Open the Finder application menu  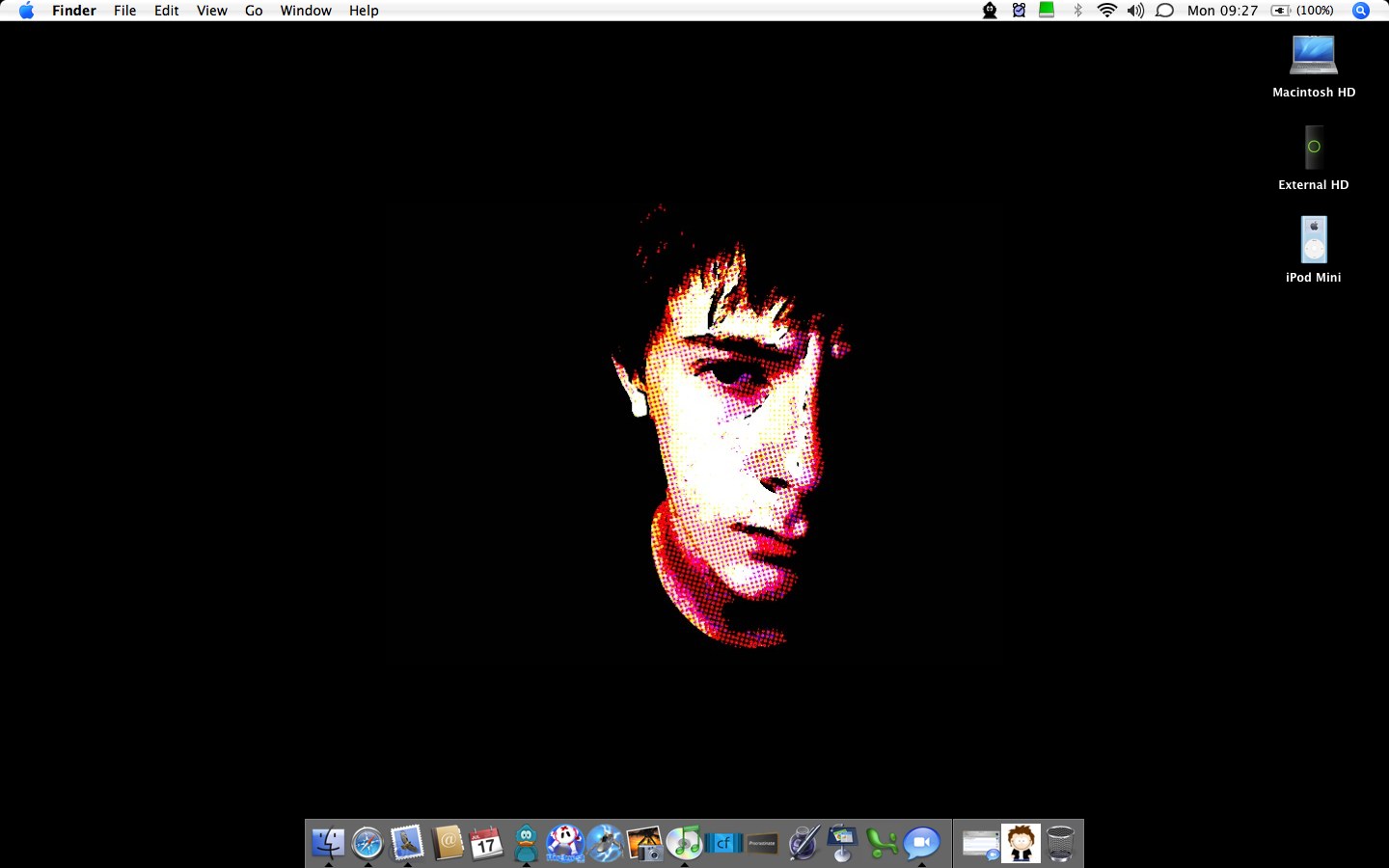[74, 11]
